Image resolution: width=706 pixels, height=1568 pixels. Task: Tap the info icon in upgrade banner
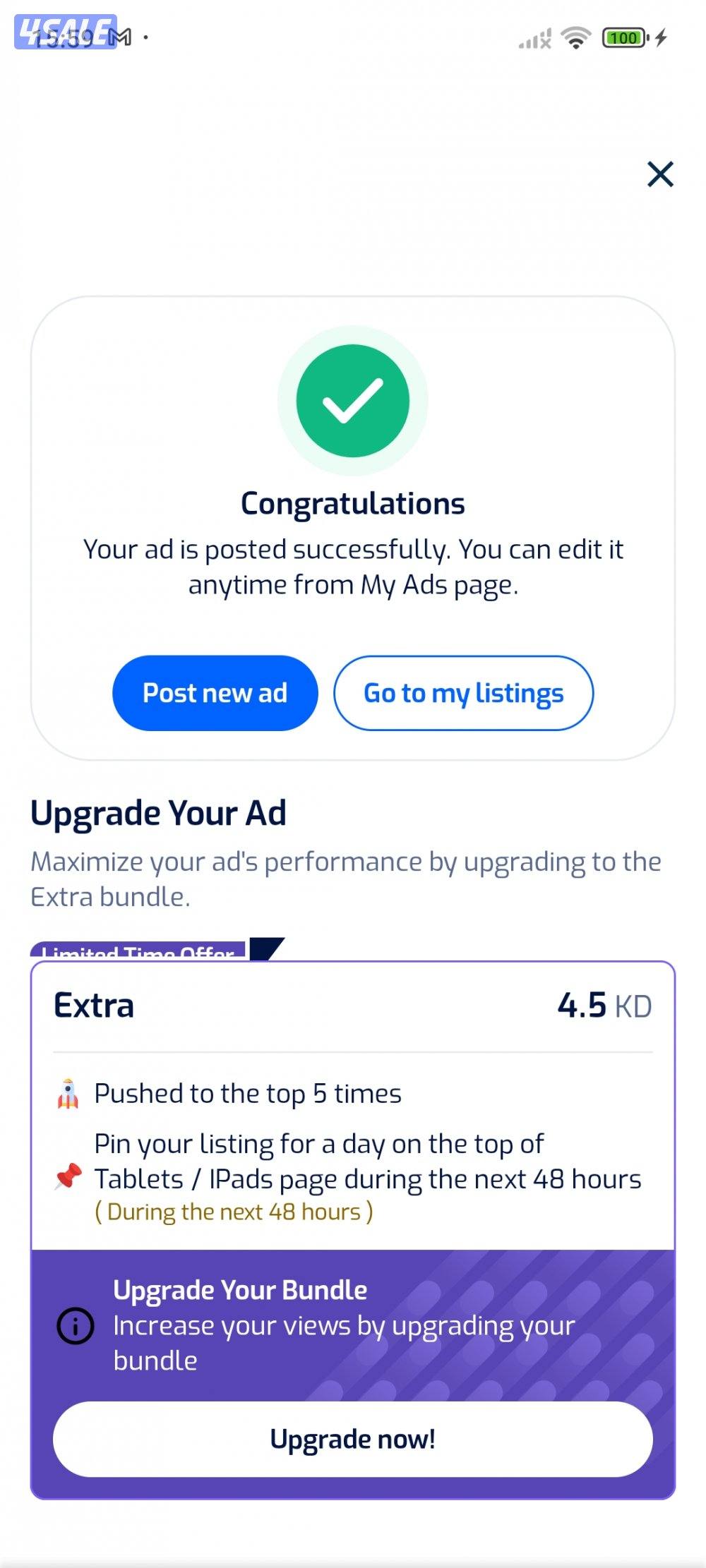coord(75,1325)
